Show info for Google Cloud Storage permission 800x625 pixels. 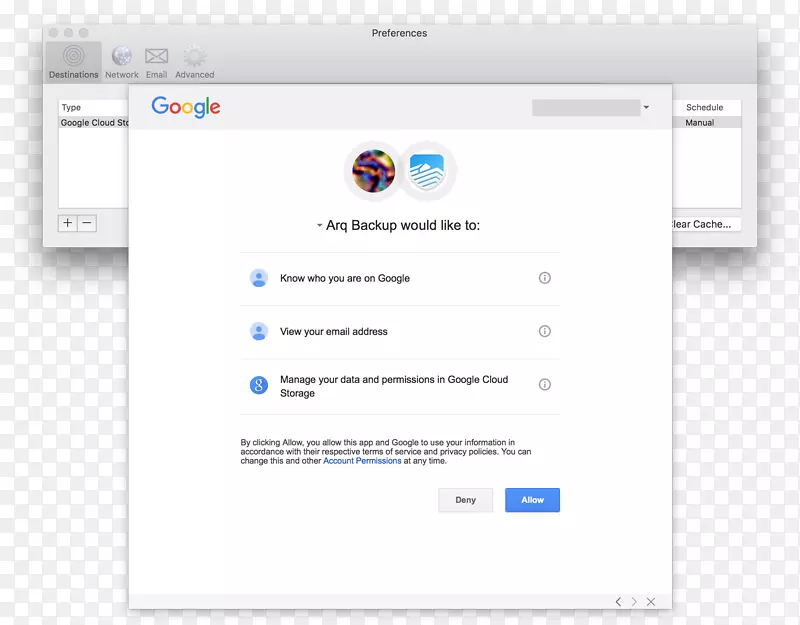click(544, 384)
